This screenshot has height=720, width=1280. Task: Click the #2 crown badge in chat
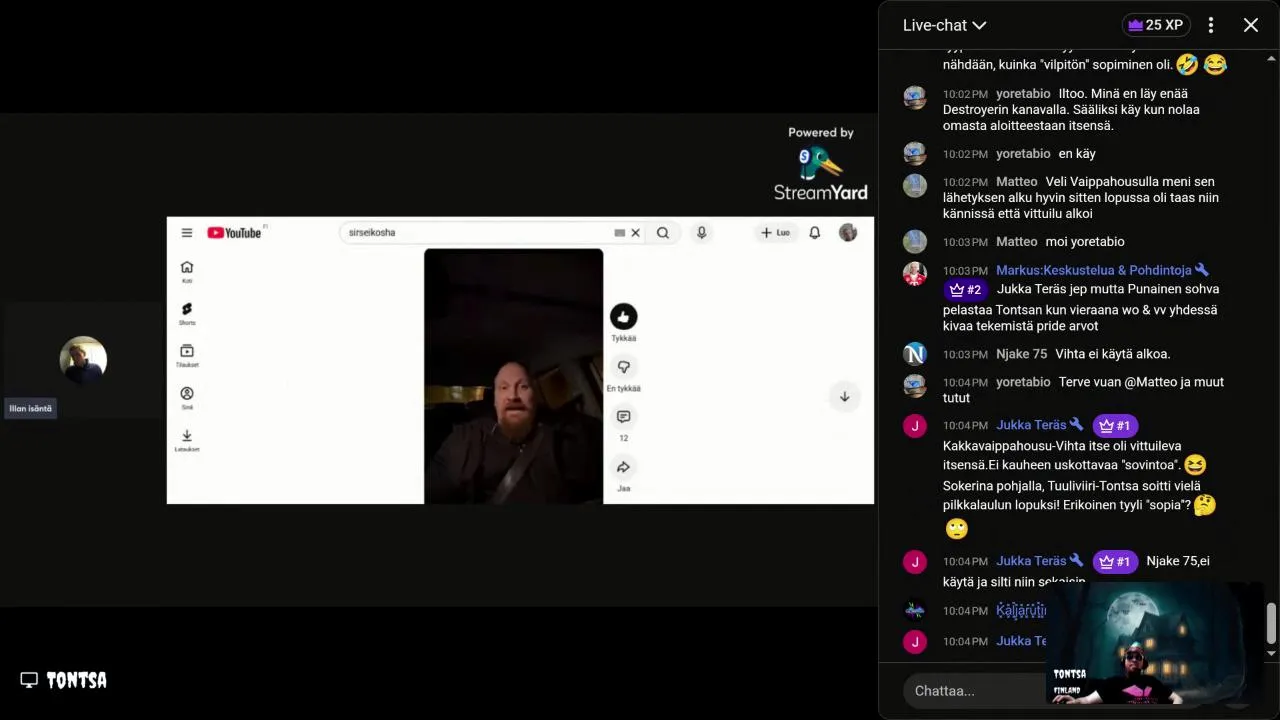click(x=966, y=290)
